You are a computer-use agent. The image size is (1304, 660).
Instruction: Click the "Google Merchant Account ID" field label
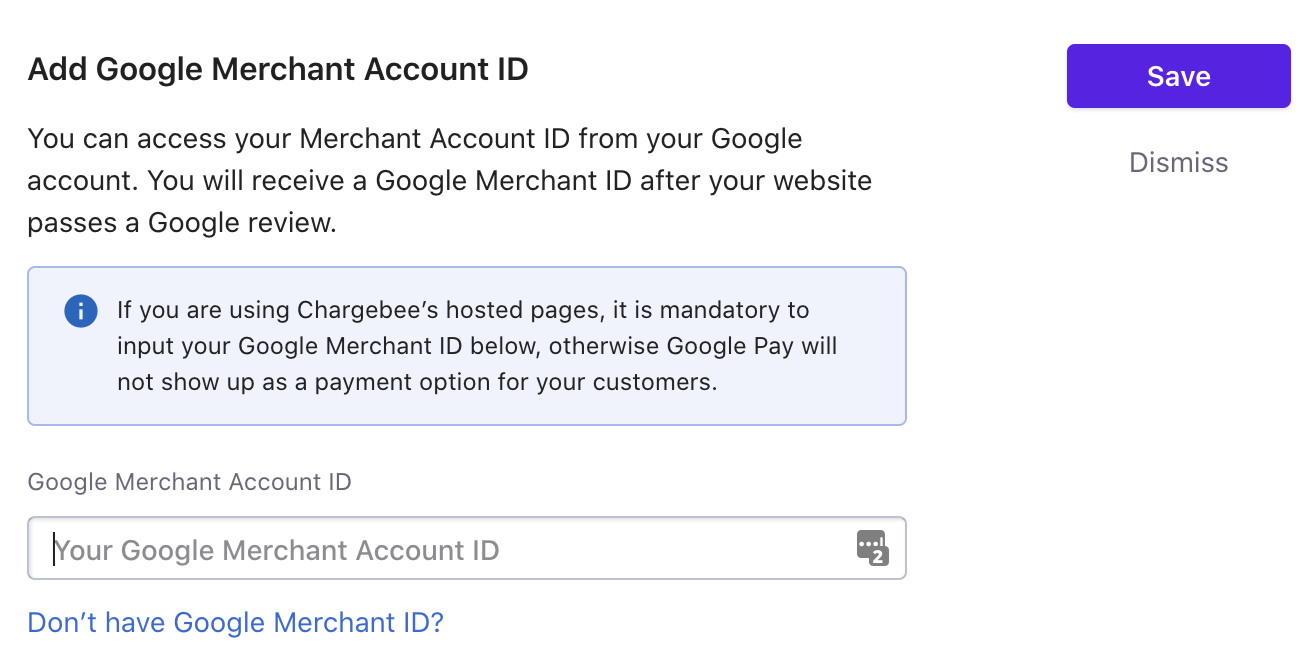point(189,482)
